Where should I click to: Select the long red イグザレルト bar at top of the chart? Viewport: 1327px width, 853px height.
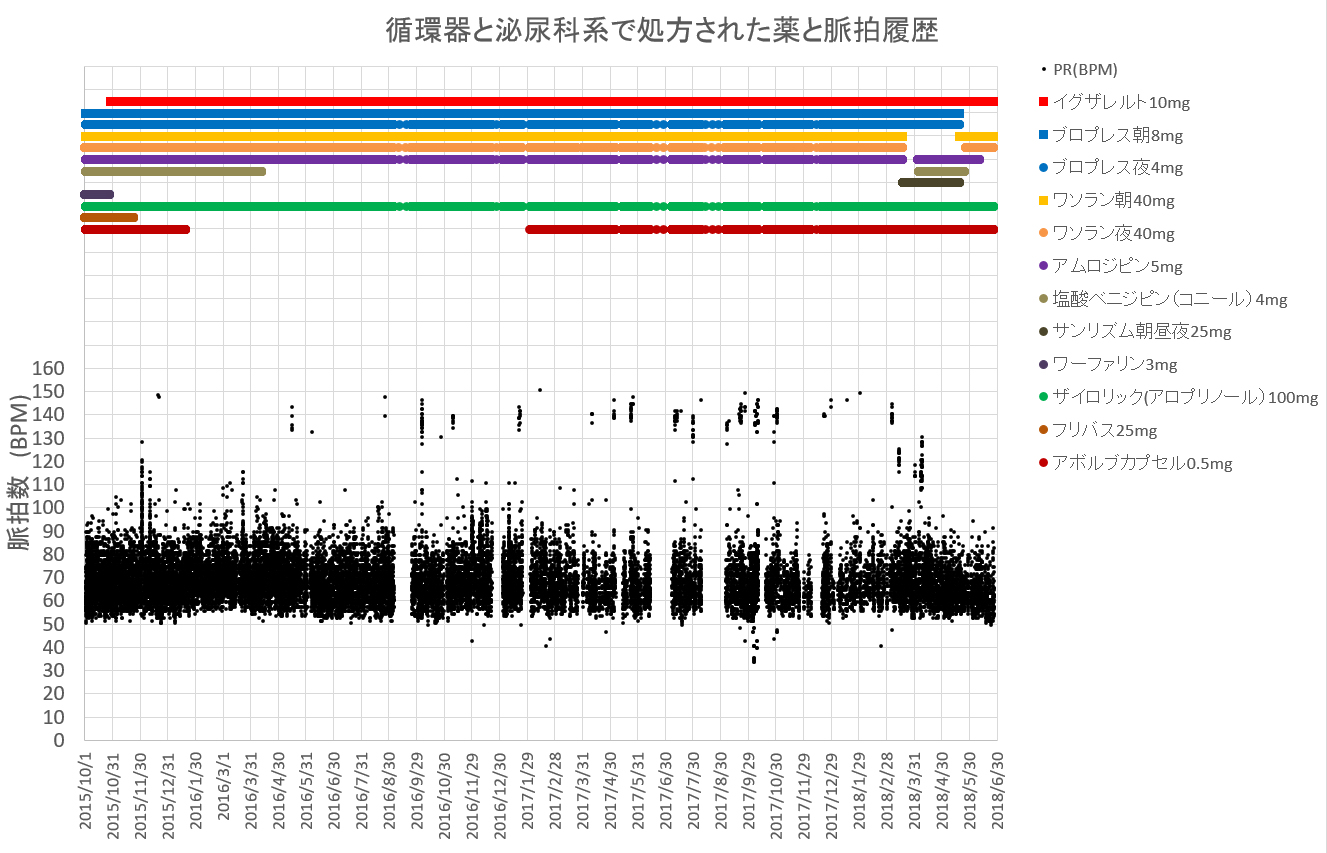(550, 101)
